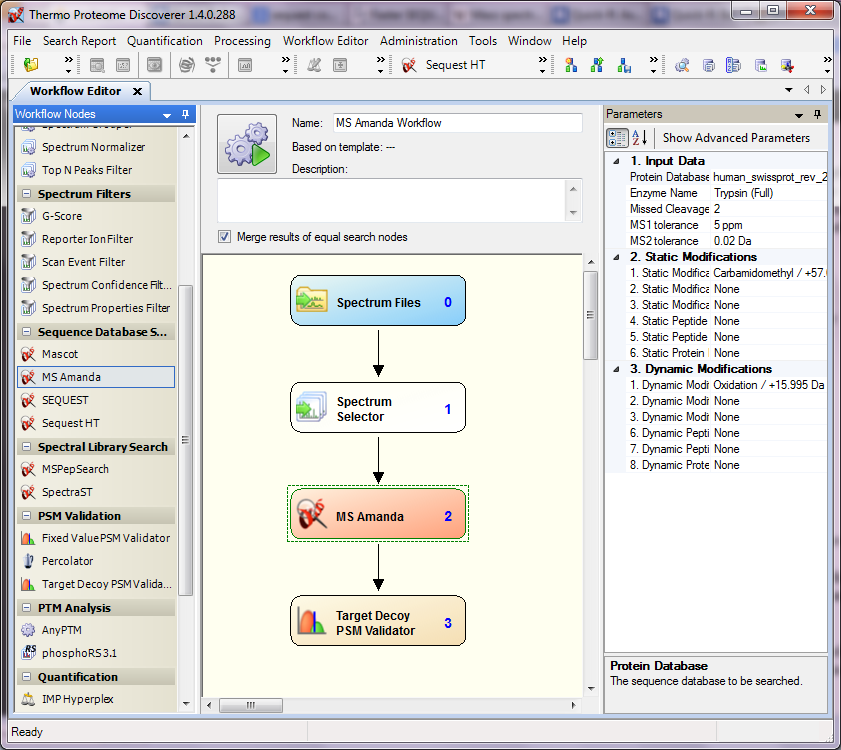The image size is (841, 750).
Task: Open the Tools menu
Action: (483, 41)
